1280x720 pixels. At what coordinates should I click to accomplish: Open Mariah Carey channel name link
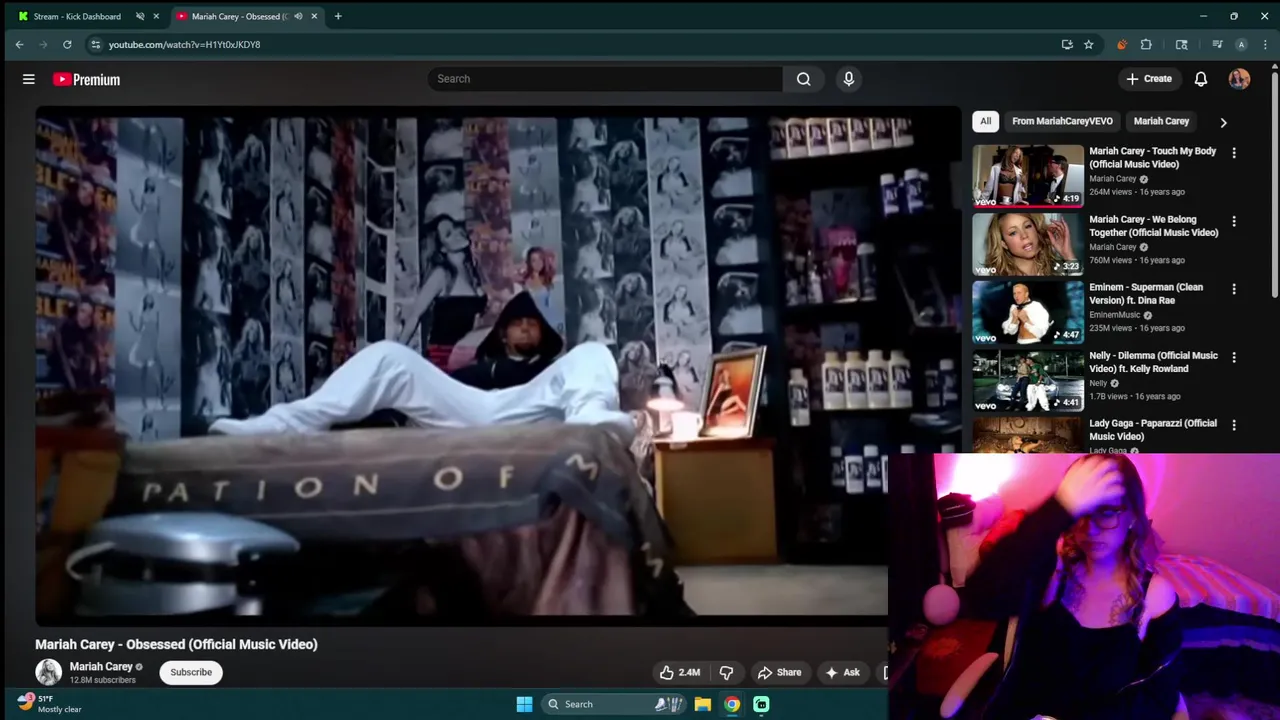point(101,666)
